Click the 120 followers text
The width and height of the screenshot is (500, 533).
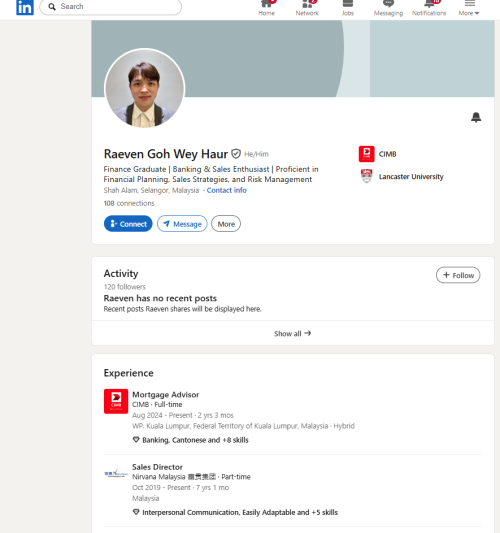(x=124, y=287)
